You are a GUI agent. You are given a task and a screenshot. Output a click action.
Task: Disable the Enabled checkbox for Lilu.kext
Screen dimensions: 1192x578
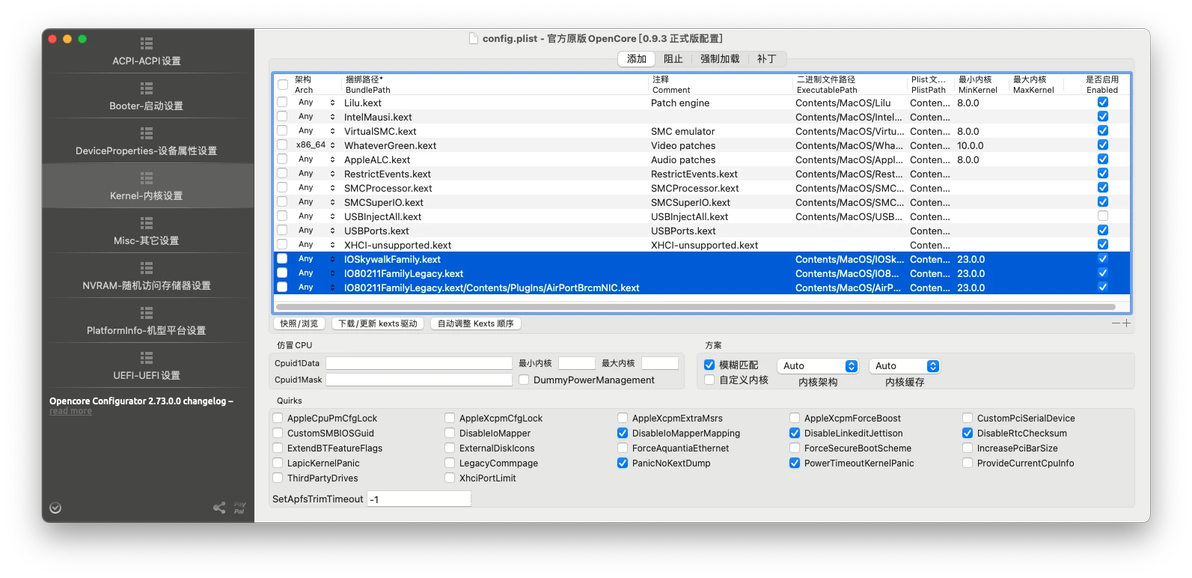coord(1102,102)
